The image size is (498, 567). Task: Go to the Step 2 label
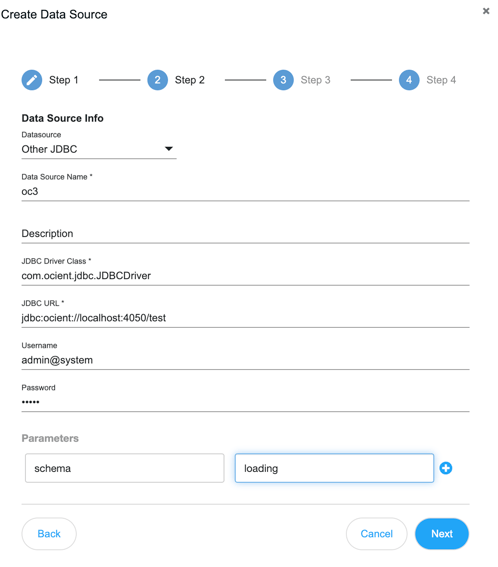(190, 80)
